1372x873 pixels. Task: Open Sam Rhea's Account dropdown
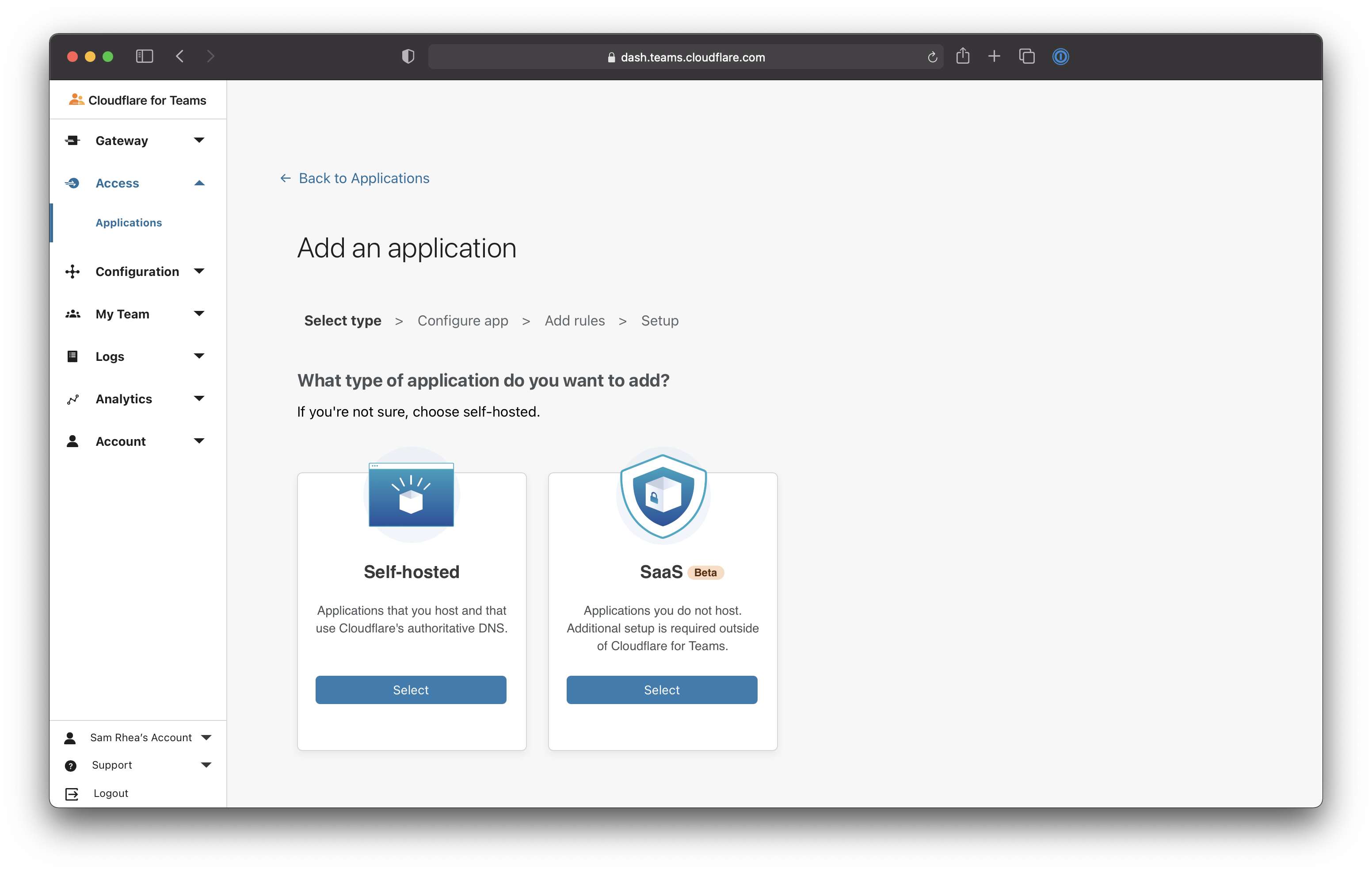coord(141,737)
